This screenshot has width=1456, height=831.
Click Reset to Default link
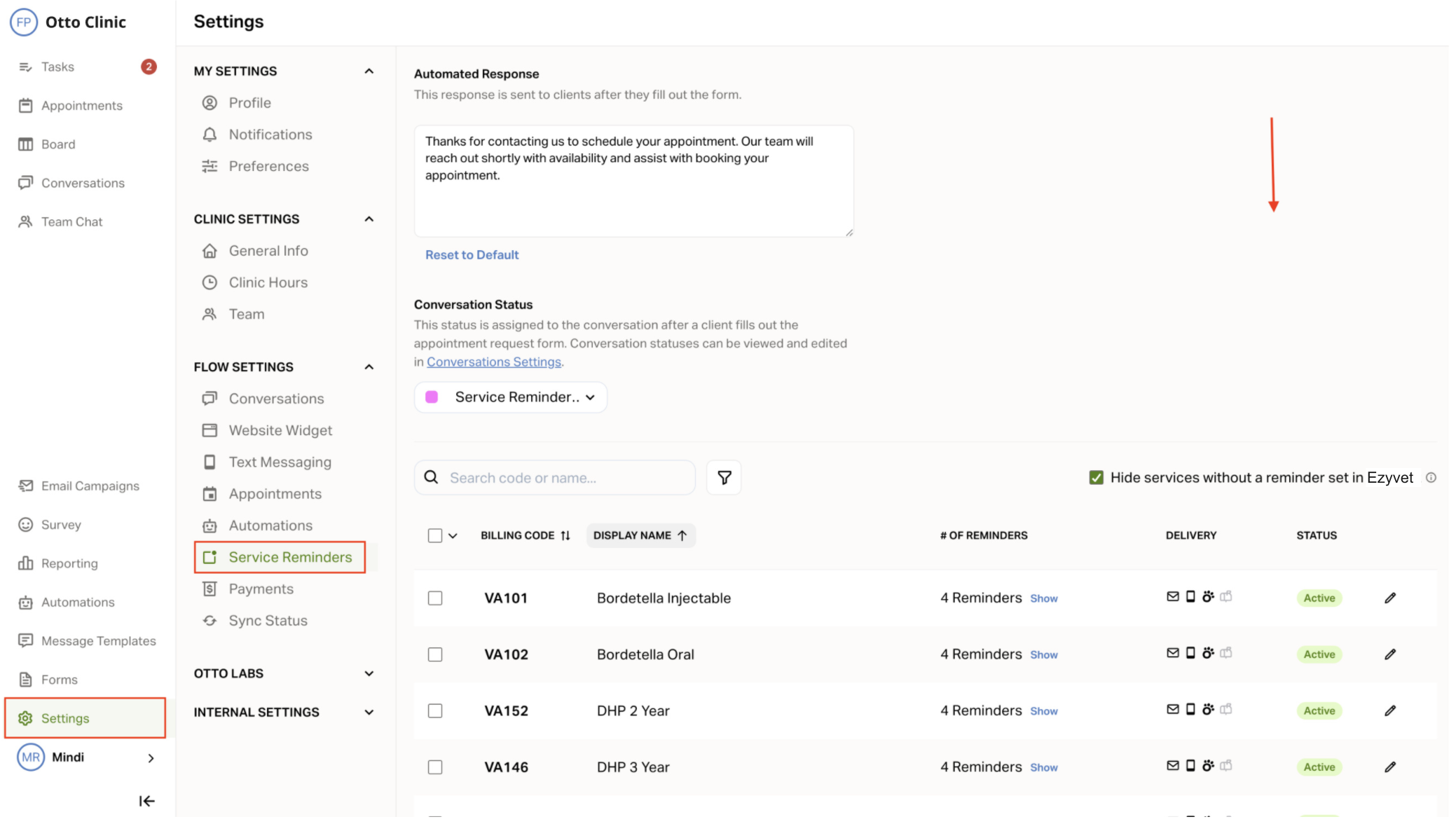(x=472, y=255)
